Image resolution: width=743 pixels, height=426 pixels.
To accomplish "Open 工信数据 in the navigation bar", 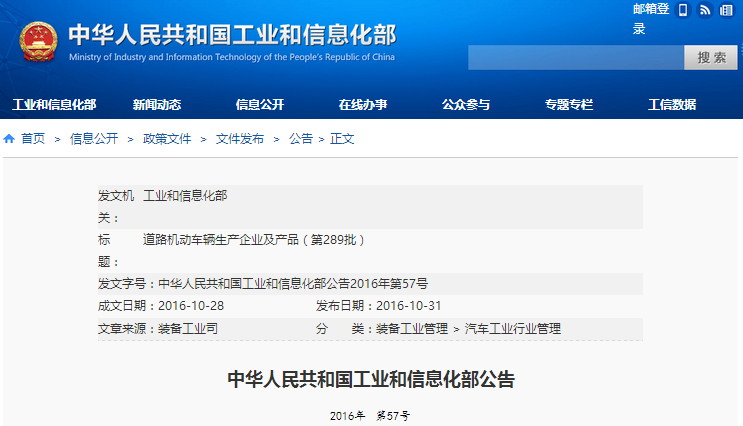I will tap(672, 105).
